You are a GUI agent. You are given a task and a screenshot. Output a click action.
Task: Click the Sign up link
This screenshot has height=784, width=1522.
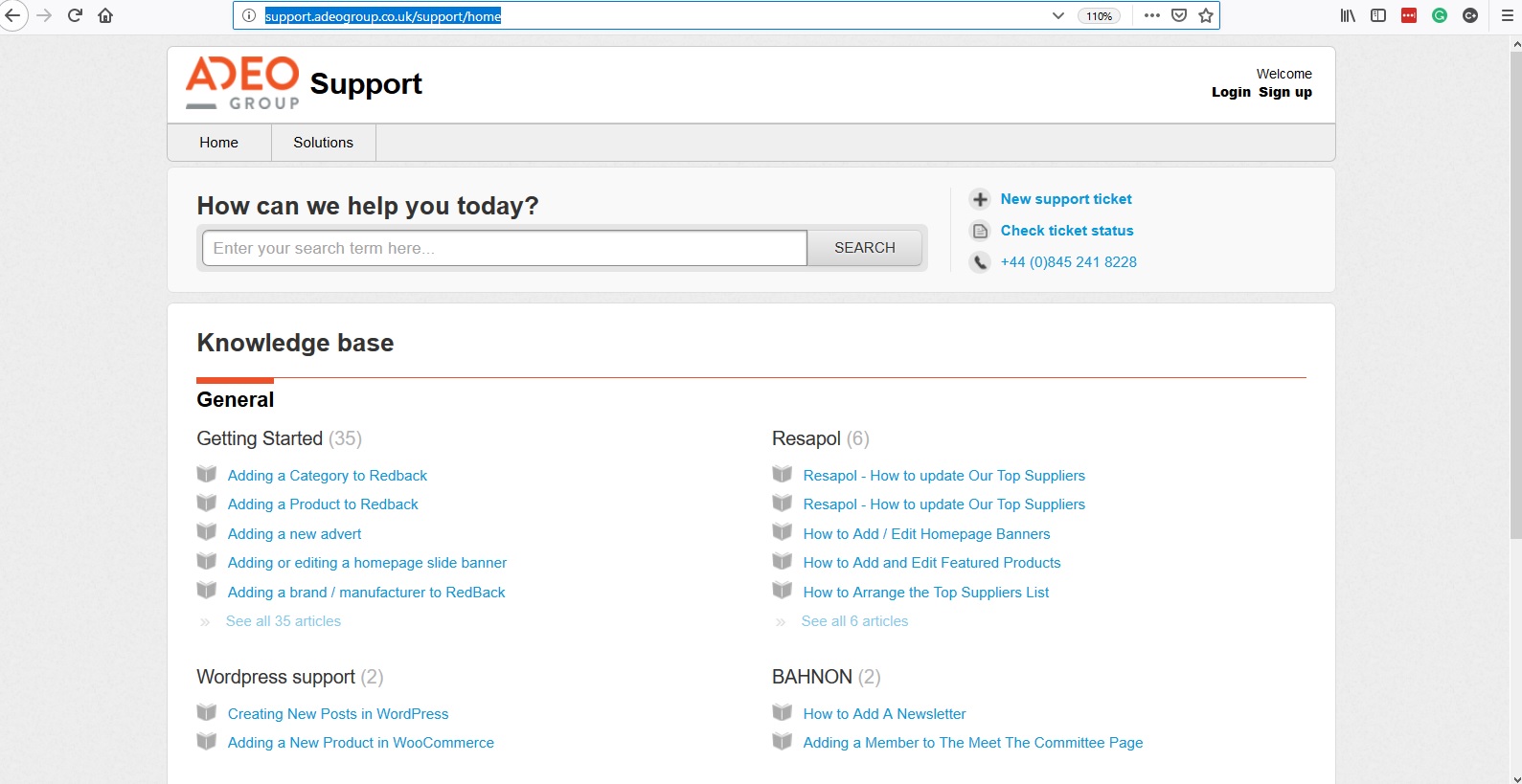[1285, 92]
